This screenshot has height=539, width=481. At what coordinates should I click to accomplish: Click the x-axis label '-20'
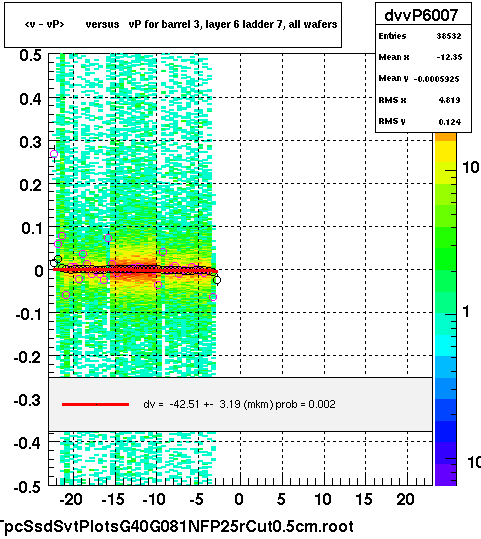pyautogui.click(x=71, y=499)
